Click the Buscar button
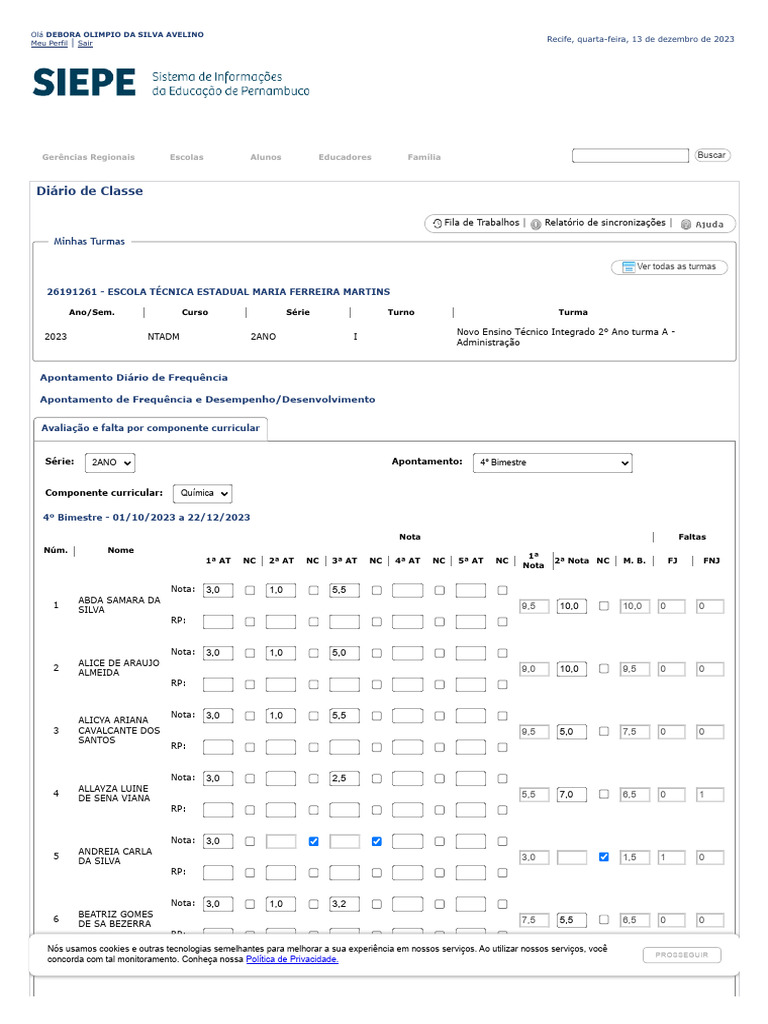Image resolution: width=768 pixels, height=1024 pixels. coord(712,155)
